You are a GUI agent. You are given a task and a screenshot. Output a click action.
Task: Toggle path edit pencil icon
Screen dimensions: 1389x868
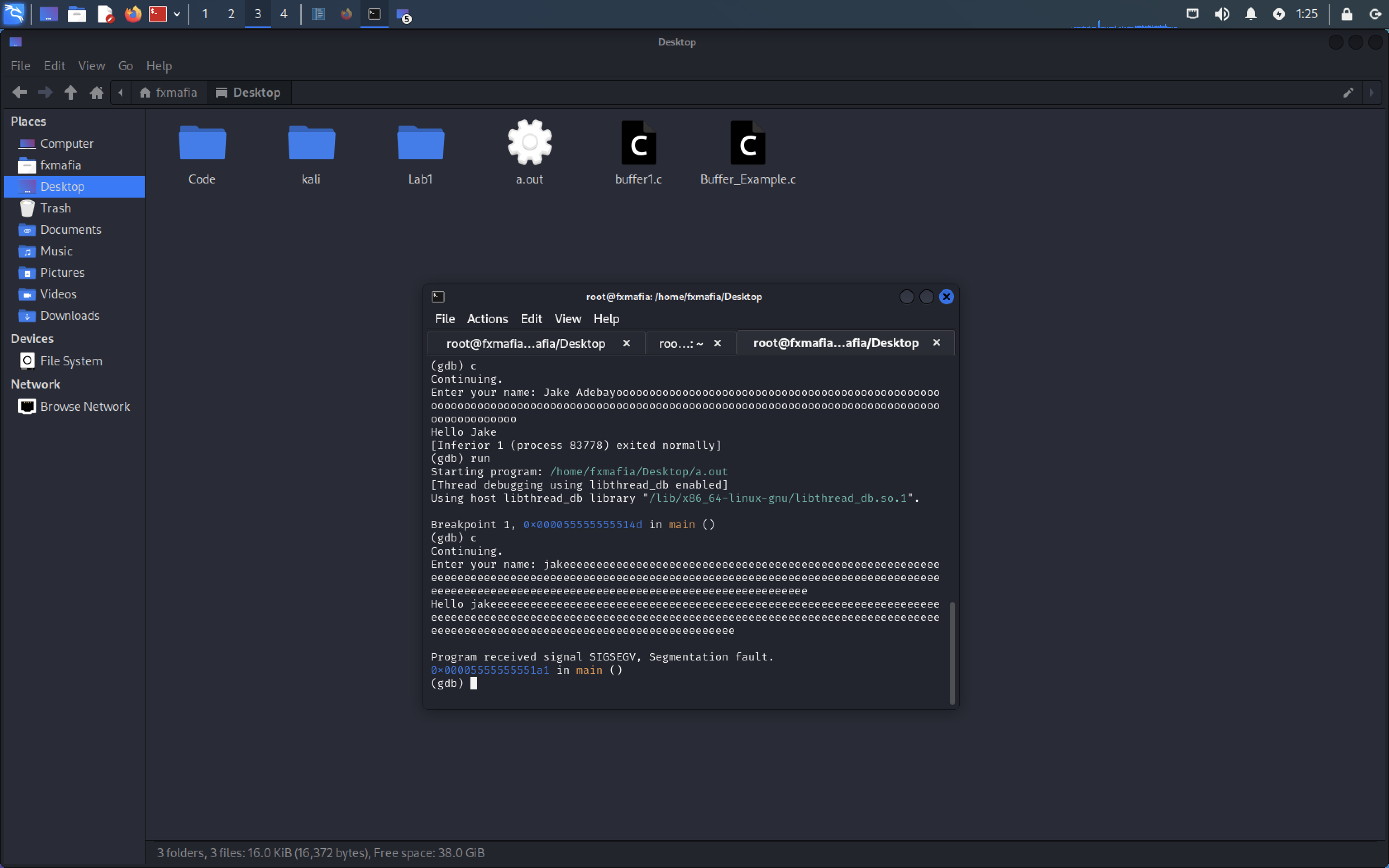pyautogui.click(x=1348, y=93)
